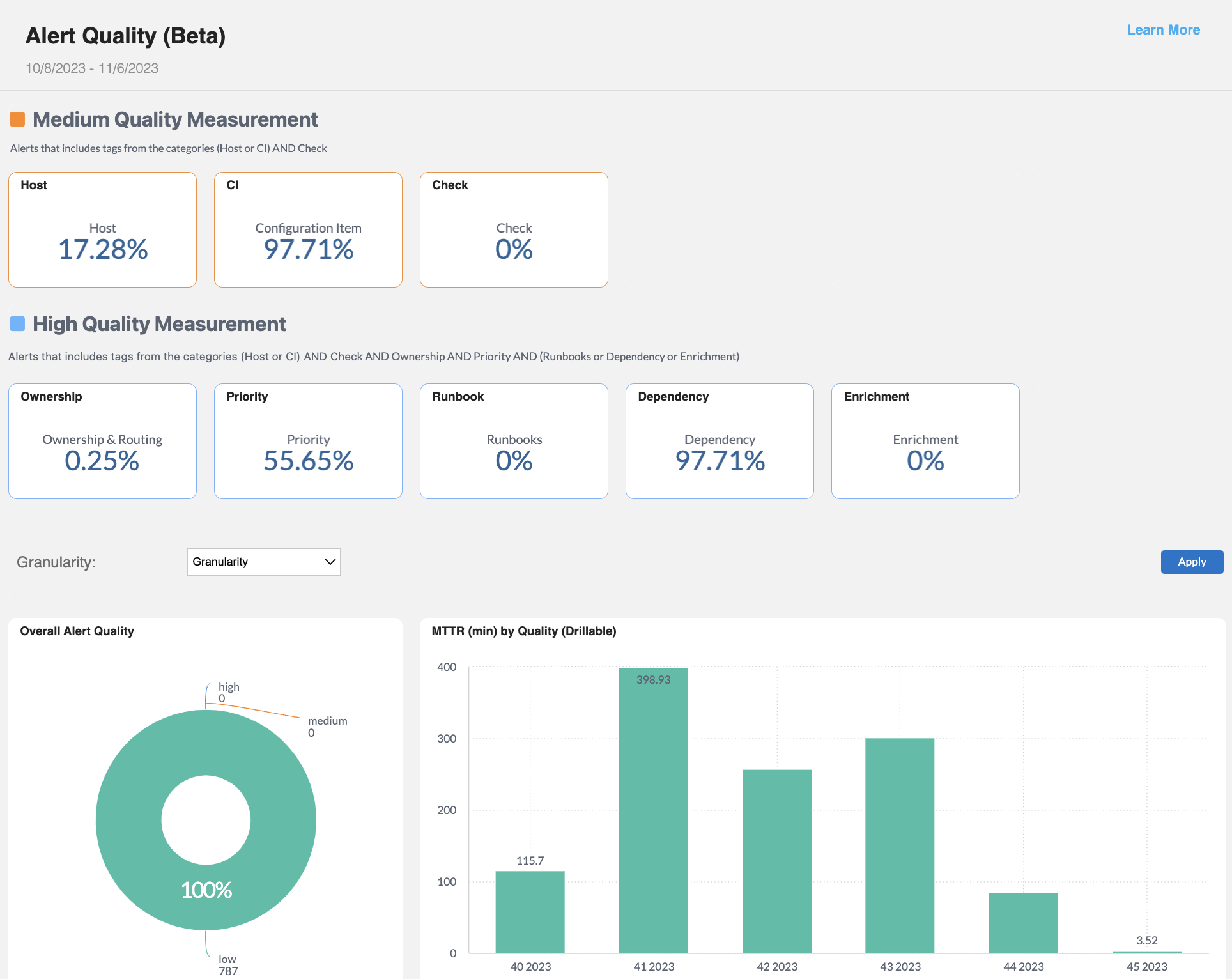1232x979 pixels.
Task: Drill into the 40 2023 bar
Action: pos(530,912)
